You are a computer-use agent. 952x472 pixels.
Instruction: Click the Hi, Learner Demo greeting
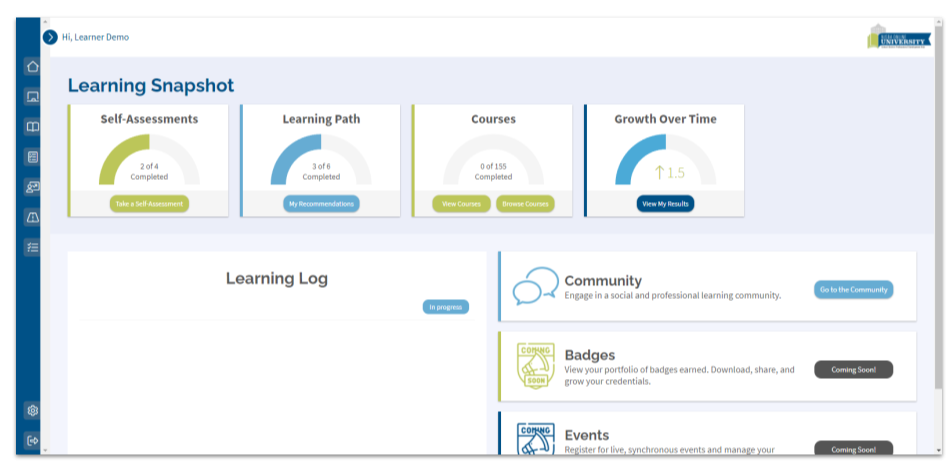click(95, 37)
